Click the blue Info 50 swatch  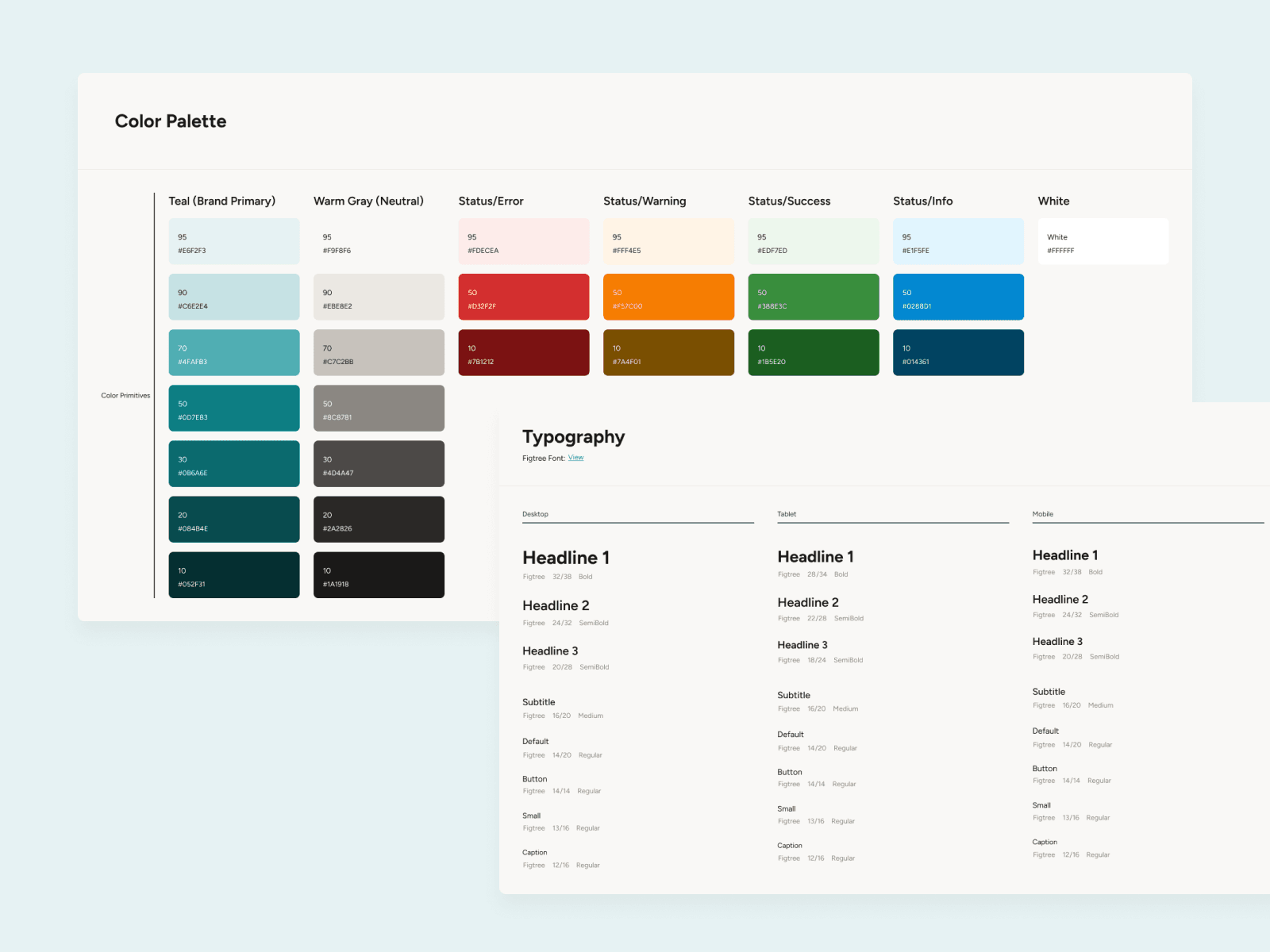click(x=958, y=297)
